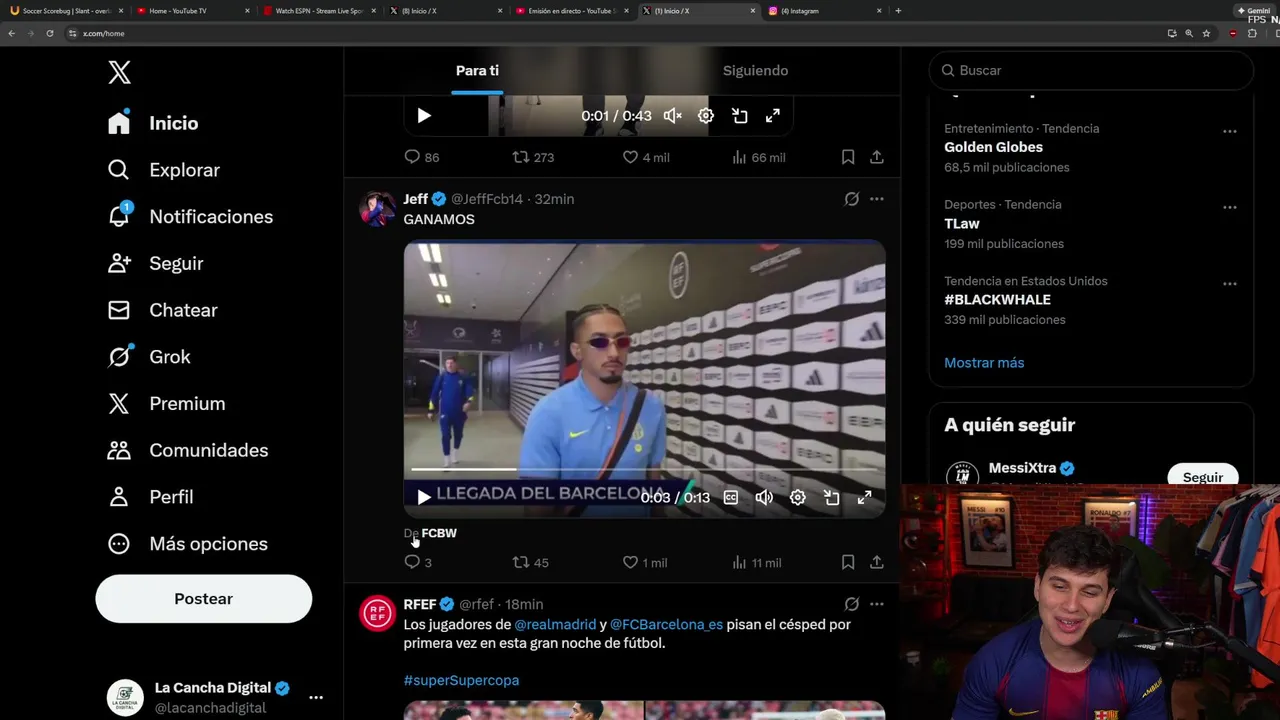Open the #superSupercopa hashtag
The width and height of the screenshot is (1280, 720).
[461, 680]
